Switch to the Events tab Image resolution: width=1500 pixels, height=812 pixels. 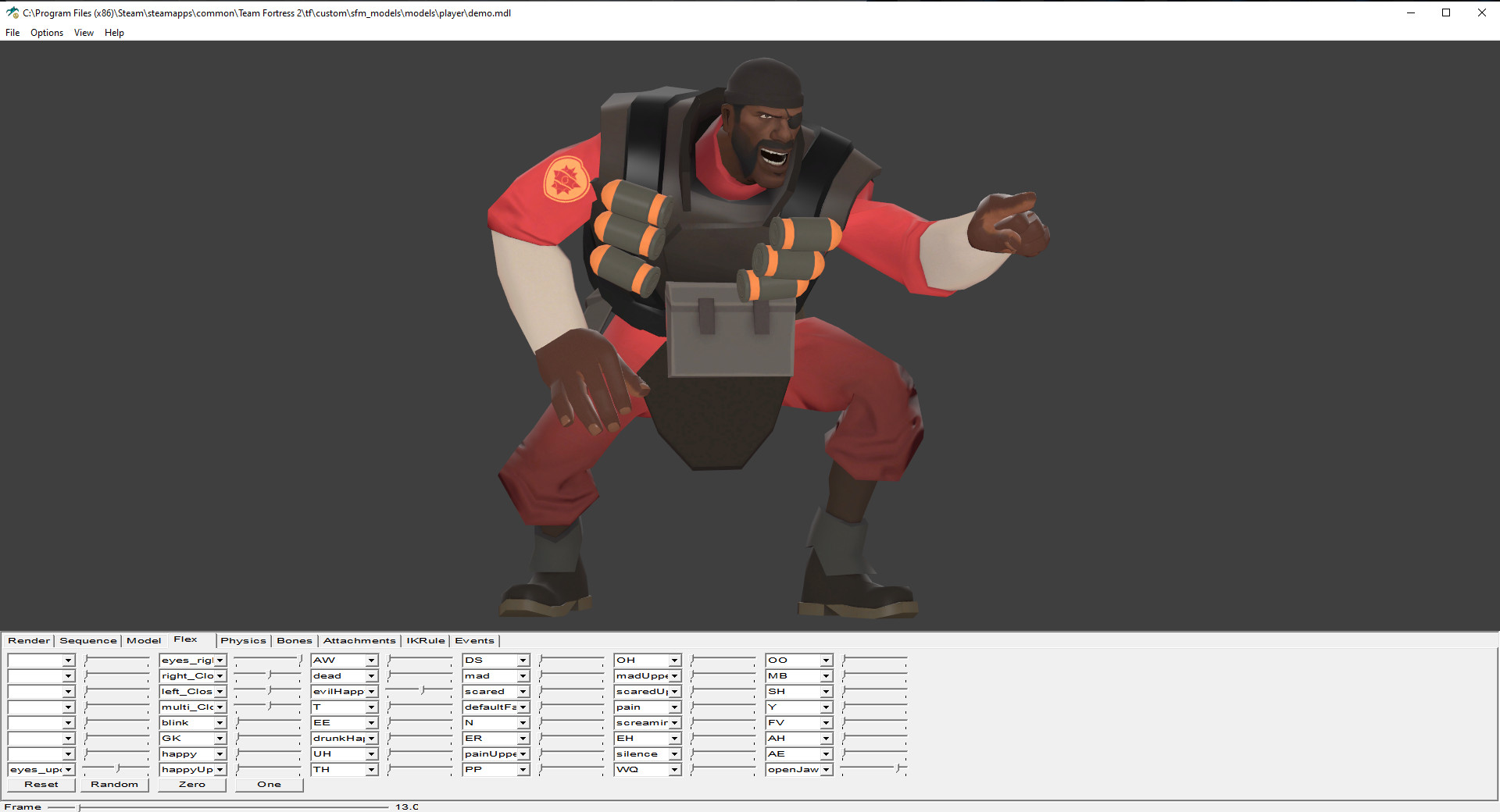(475, 641)
